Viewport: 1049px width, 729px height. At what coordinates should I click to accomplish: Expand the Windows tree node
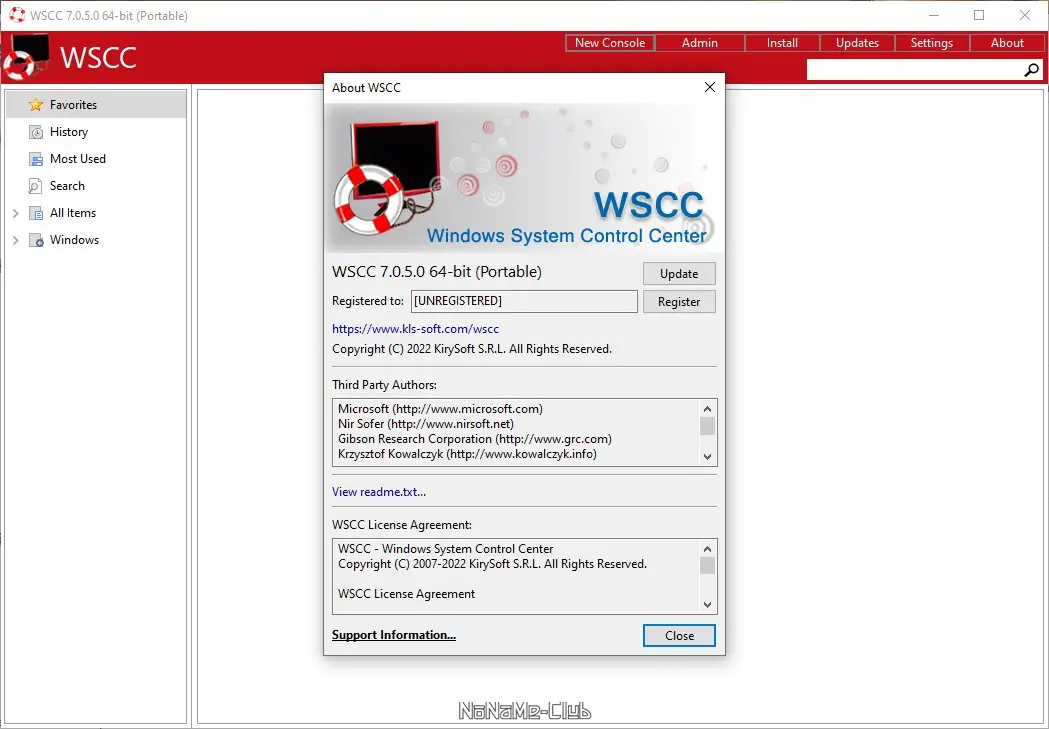(x=14, y=239)
